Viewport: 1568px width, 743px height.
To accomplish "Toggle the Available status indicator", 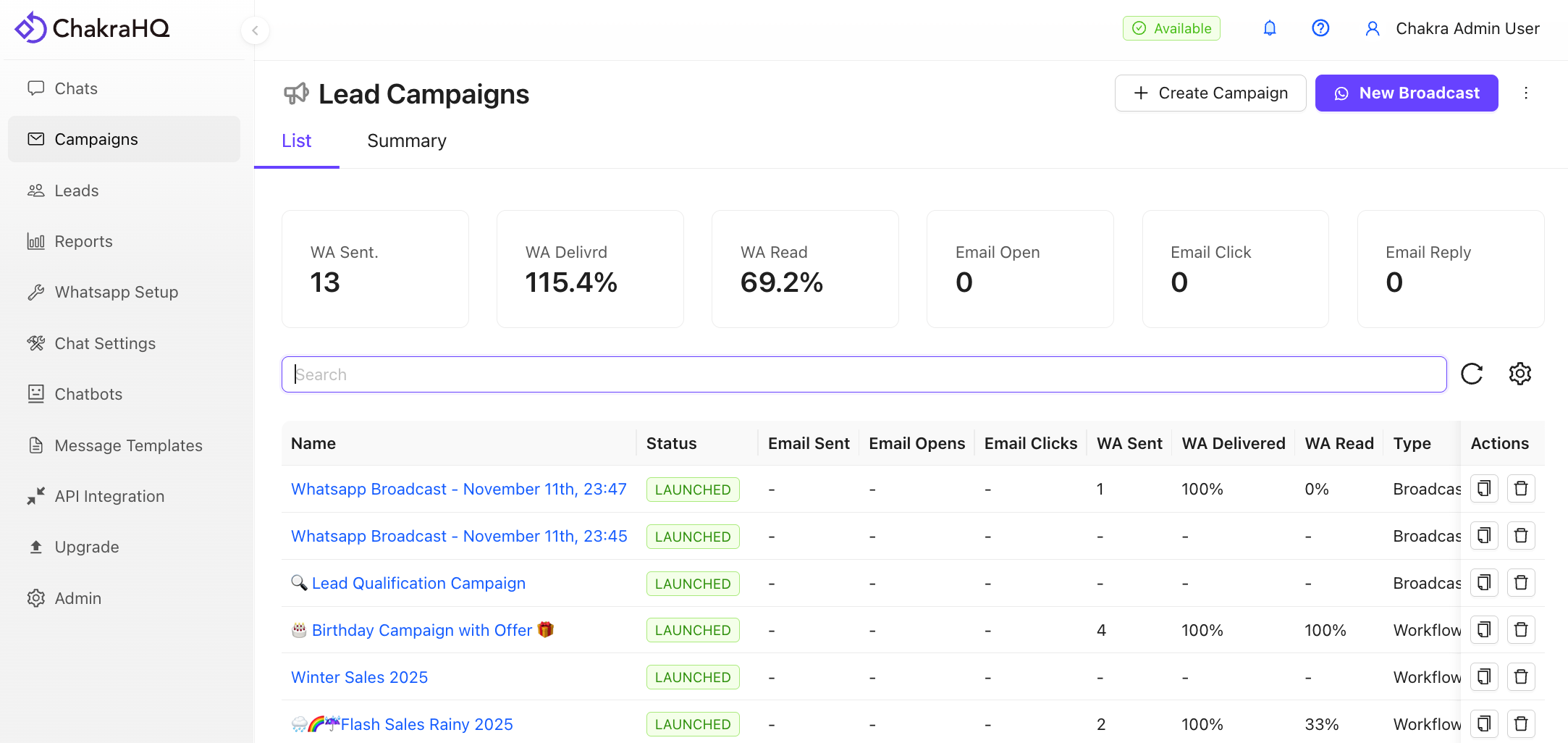I will (1171, 28).
